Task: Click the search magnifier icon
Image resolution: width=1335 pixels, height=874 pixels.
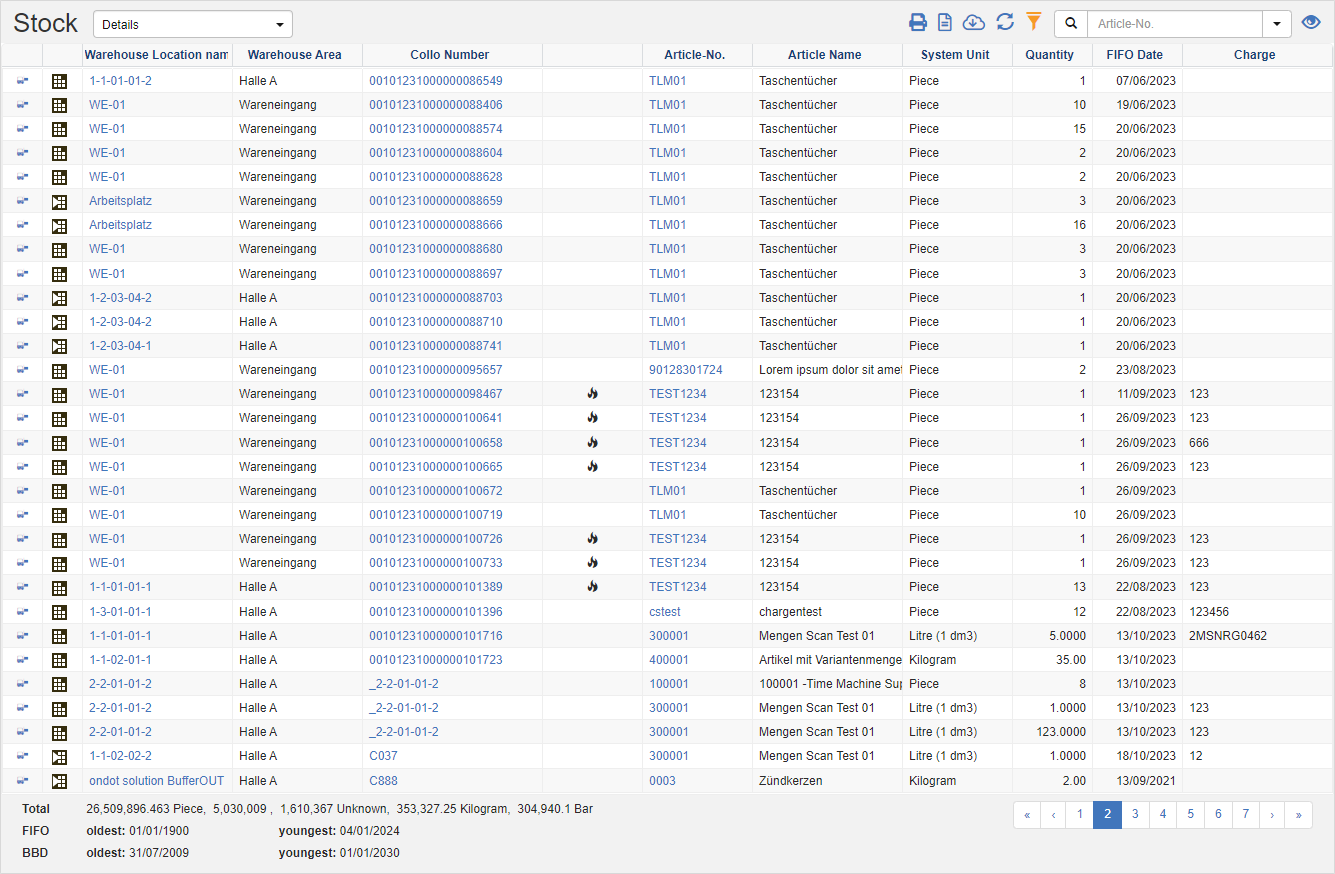Action: pyautogui.click(x=1070, y=22)
